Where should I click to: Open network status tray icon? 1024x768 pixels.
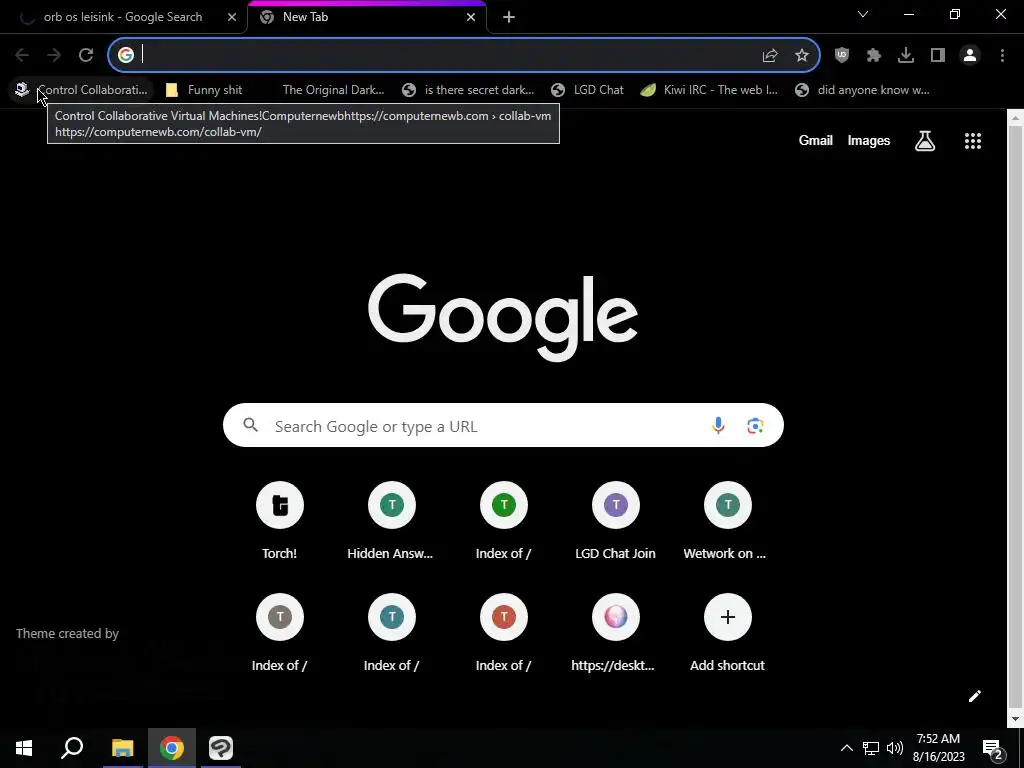(x=871, y=748)
